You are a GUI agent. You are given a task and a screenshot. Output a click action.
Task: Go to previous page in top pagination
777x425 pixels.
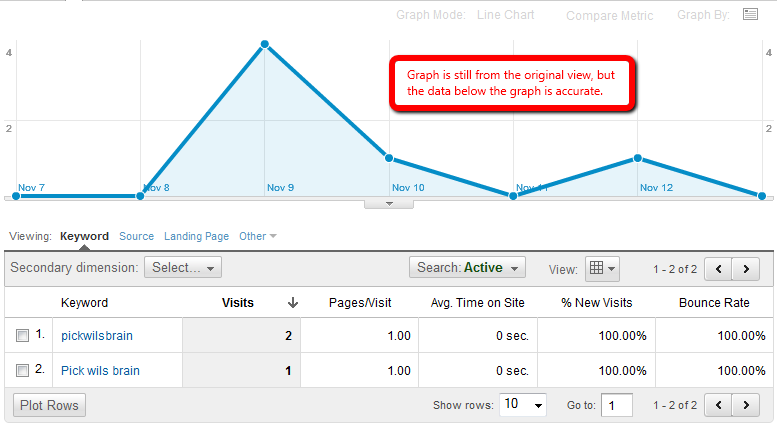click(718, 268)
